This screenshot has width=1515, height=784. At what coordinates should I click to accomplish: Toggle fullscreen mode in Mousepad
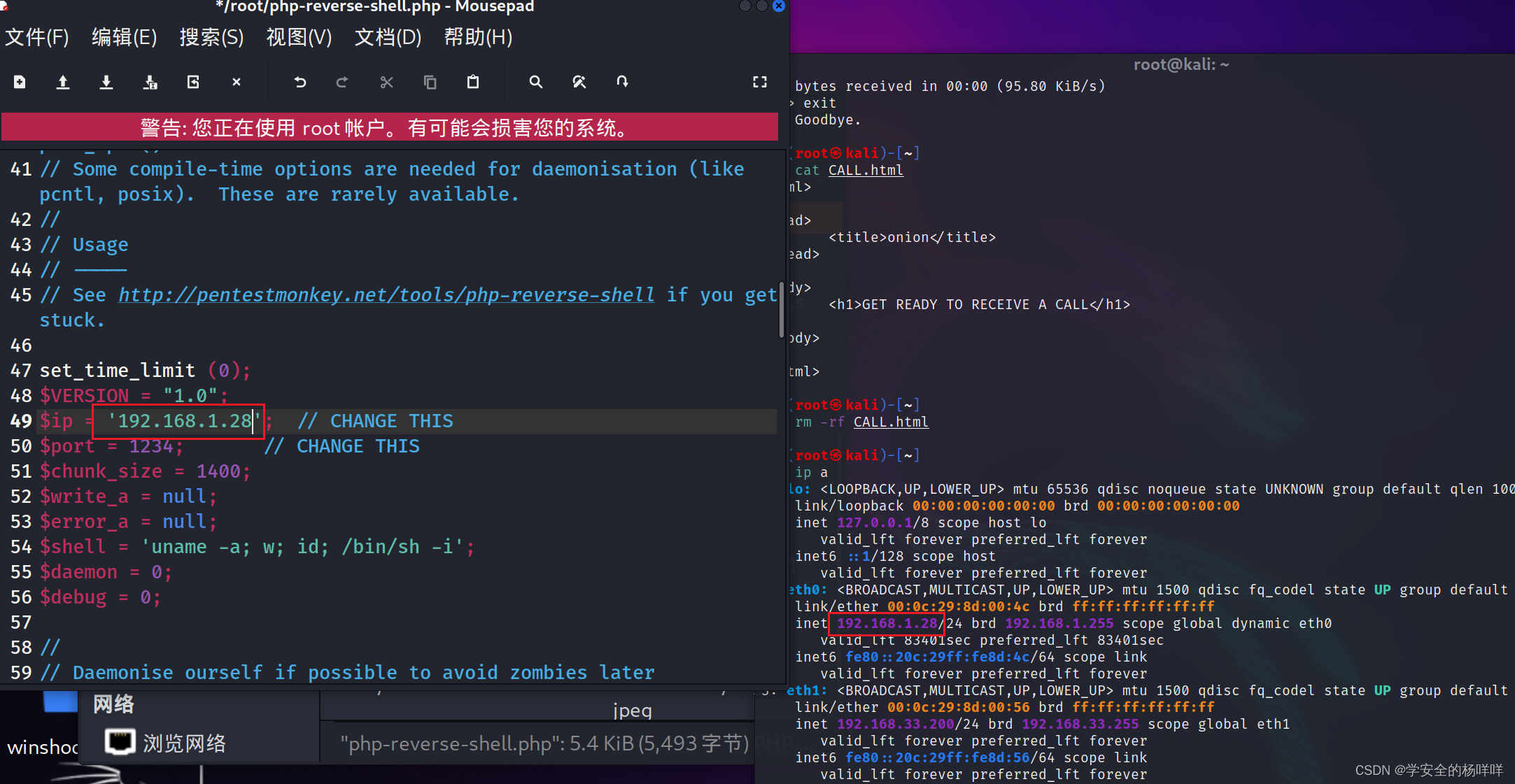tap(760, 82)
